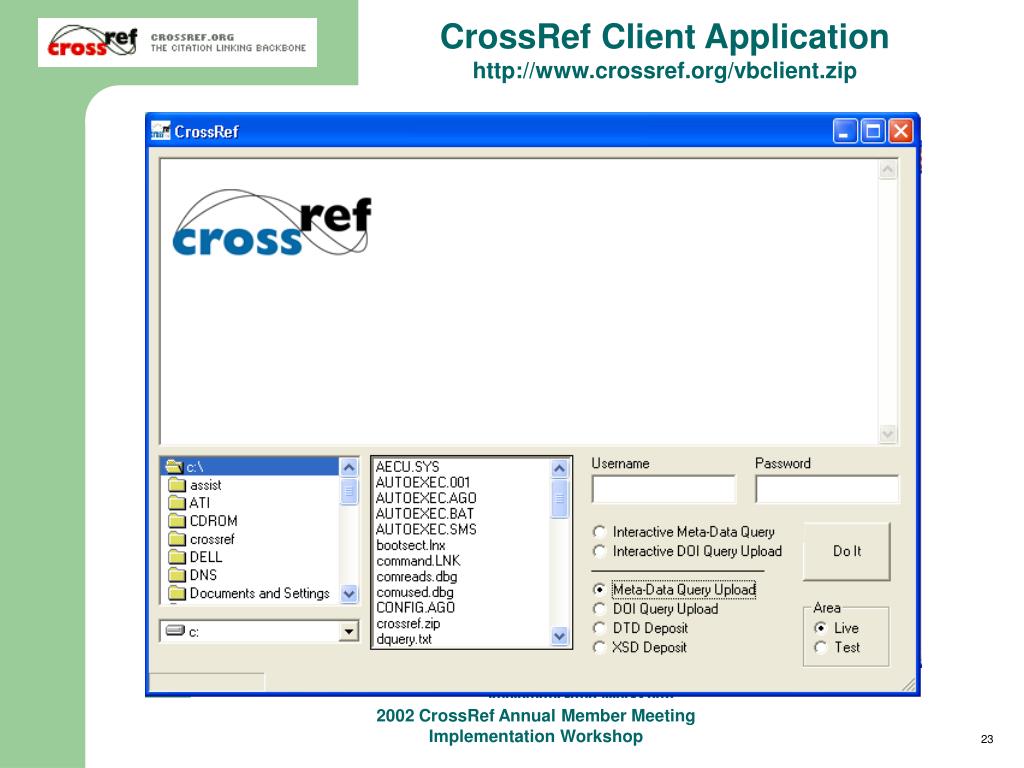Image resolution: width=1024 pixels, height=768 pixels.
Task: Minimize the CrossRef window
Action: pos(844,131)
